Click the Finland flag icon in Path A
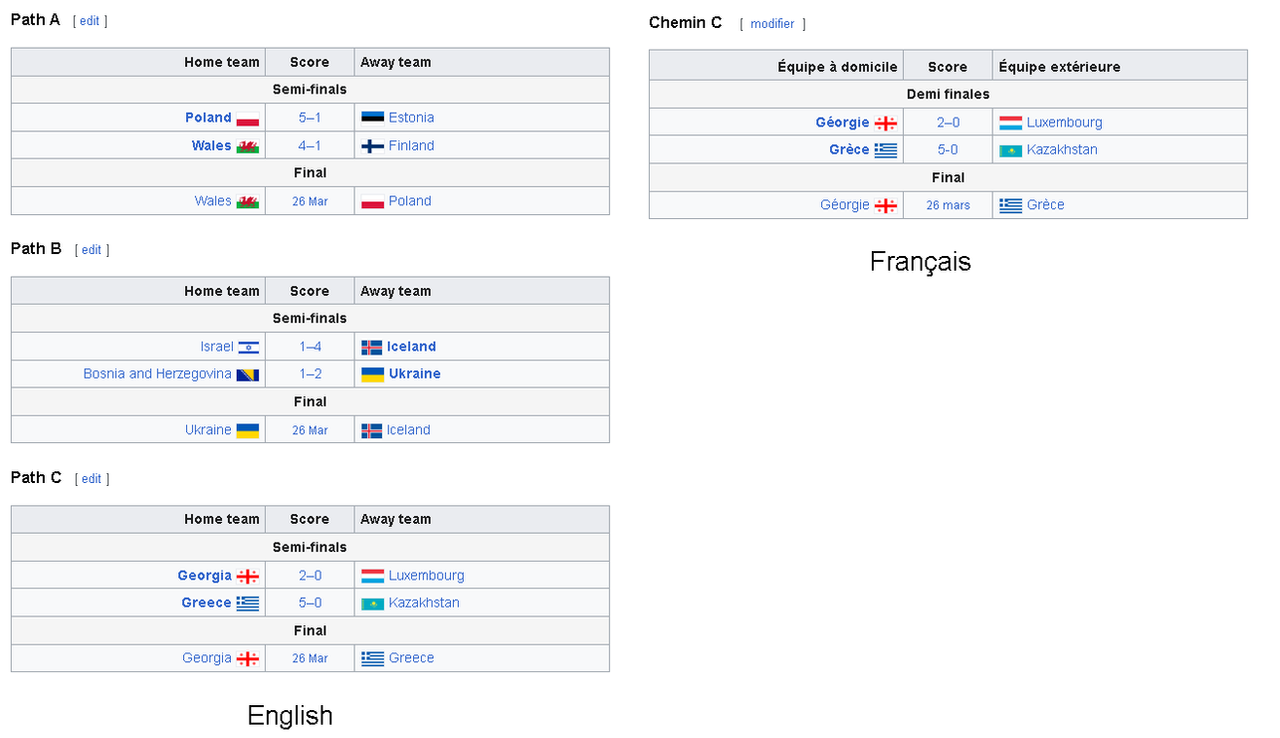Screen dimensions: 1280x738 372,146
